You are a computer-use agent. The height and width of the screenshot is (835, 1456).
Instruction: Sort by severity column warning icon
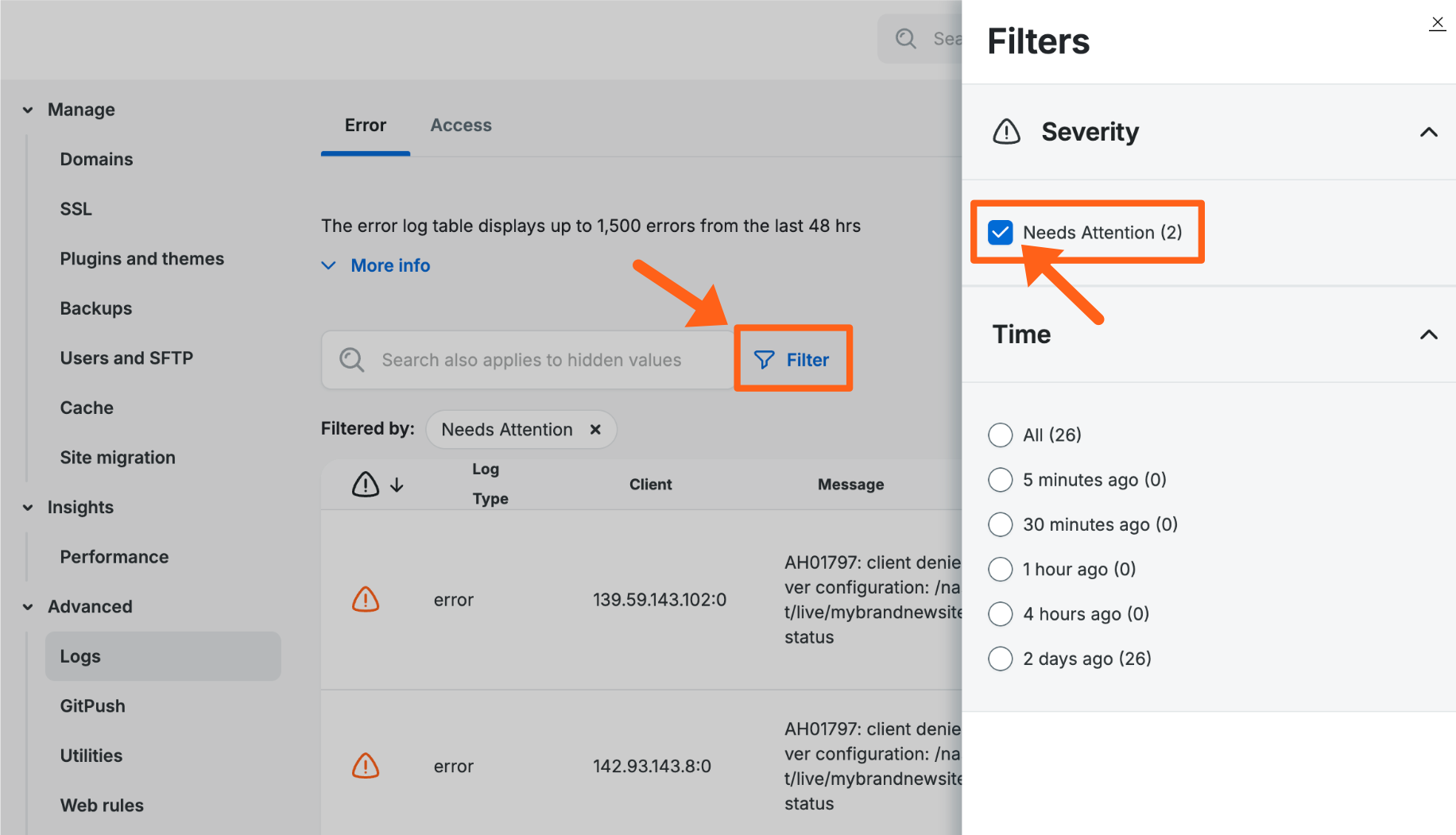[x=366, y=484]
